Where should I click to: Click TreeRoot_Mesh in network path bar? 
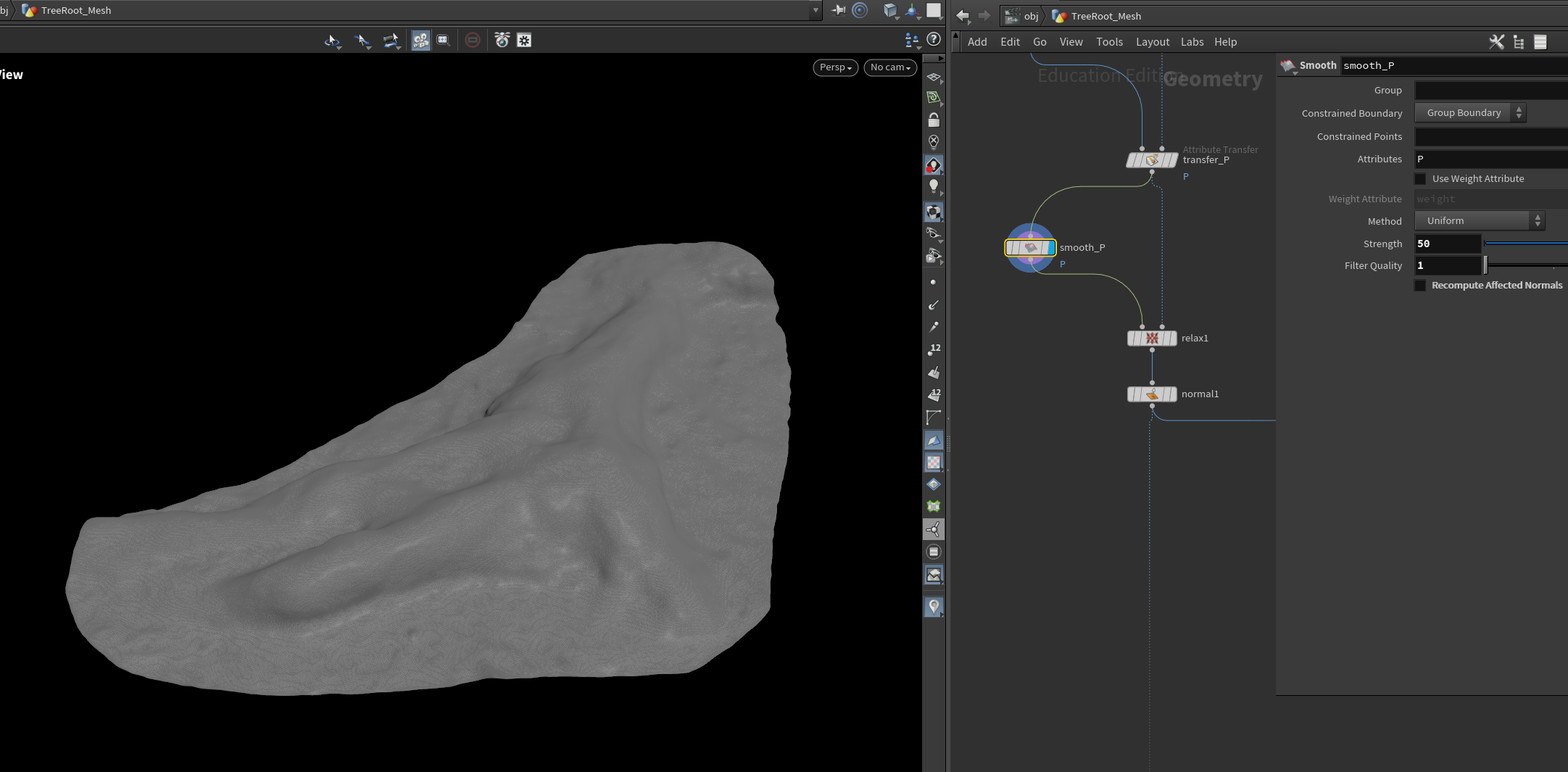pos(1106,16)
